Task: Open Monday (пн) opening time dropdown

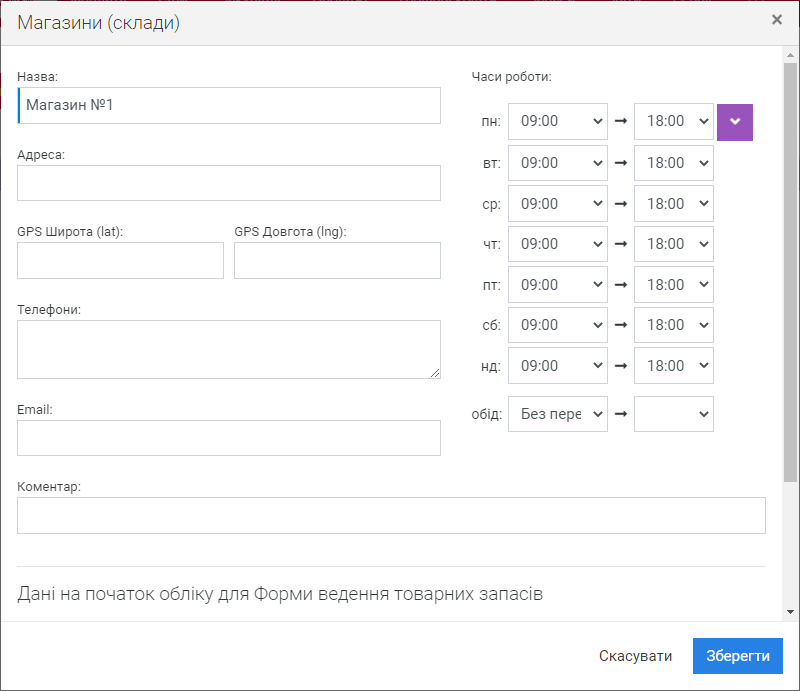Action: (557, 121)
